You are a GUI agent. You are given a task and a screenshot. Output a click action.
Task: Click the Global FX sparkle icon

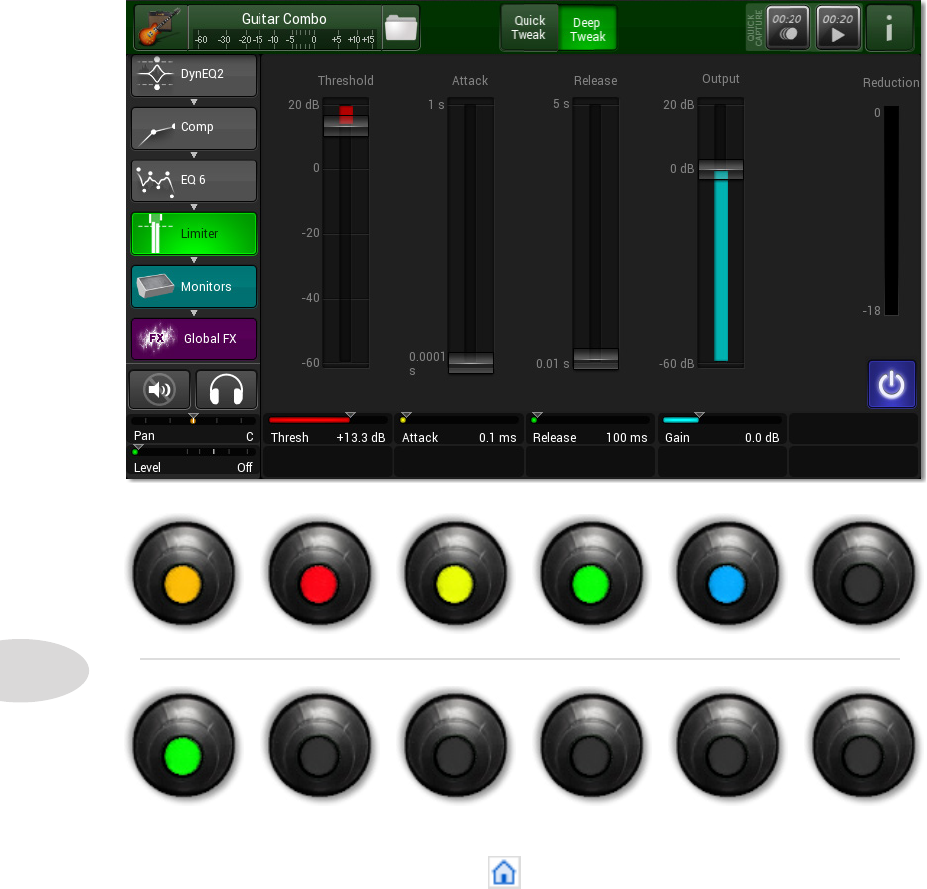[x=157, y=339]
